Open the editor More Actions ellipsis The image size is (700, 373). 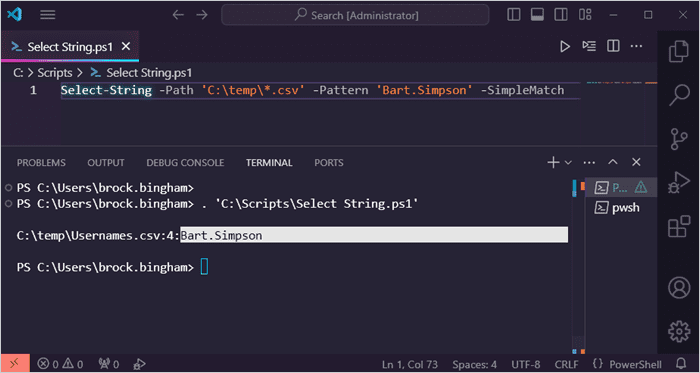coord(636,46)
